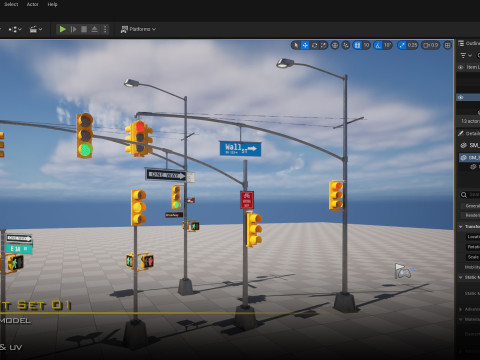Open the scale snap value 0.25 menu

coord(412,45)
